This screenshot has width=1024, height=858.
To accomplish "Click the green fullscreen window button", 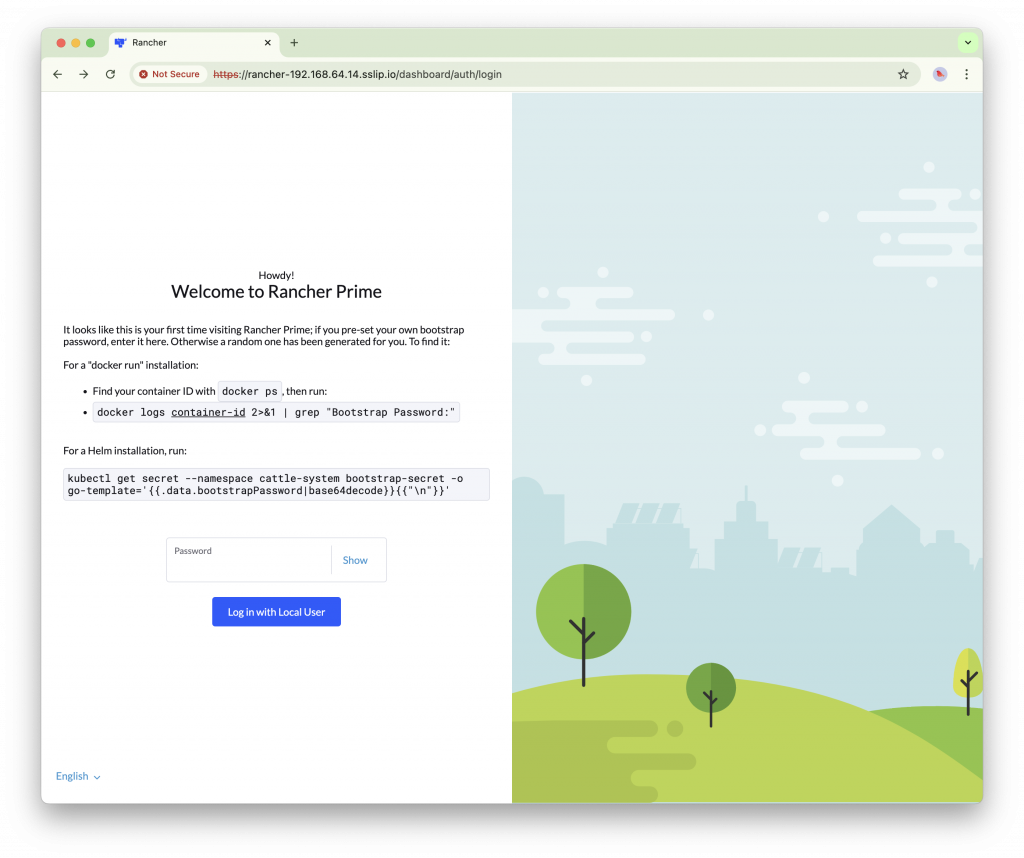I will [90, 43].
